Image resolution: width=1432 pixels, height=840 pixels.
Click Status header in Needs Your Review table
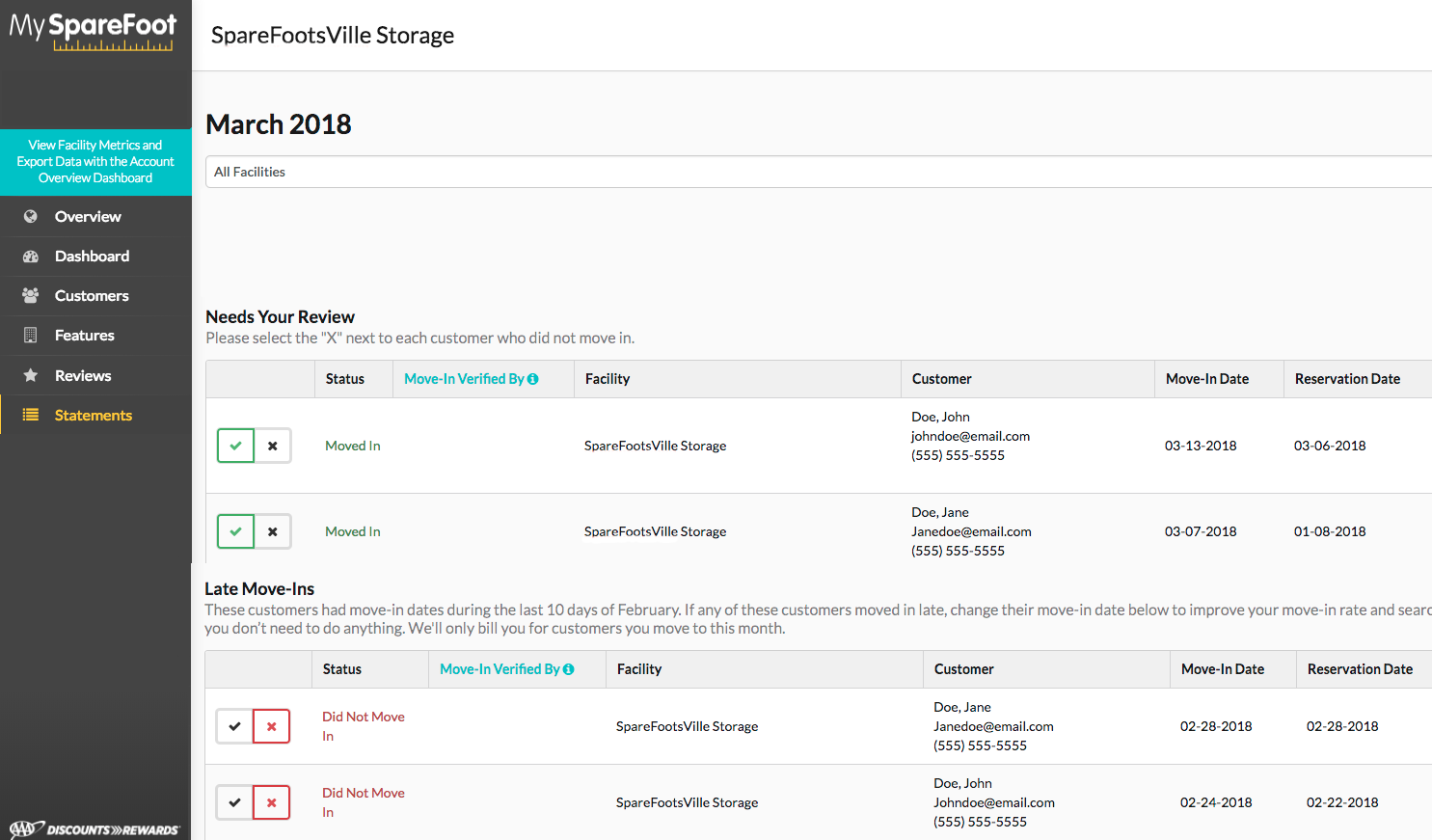coord(345,379)
